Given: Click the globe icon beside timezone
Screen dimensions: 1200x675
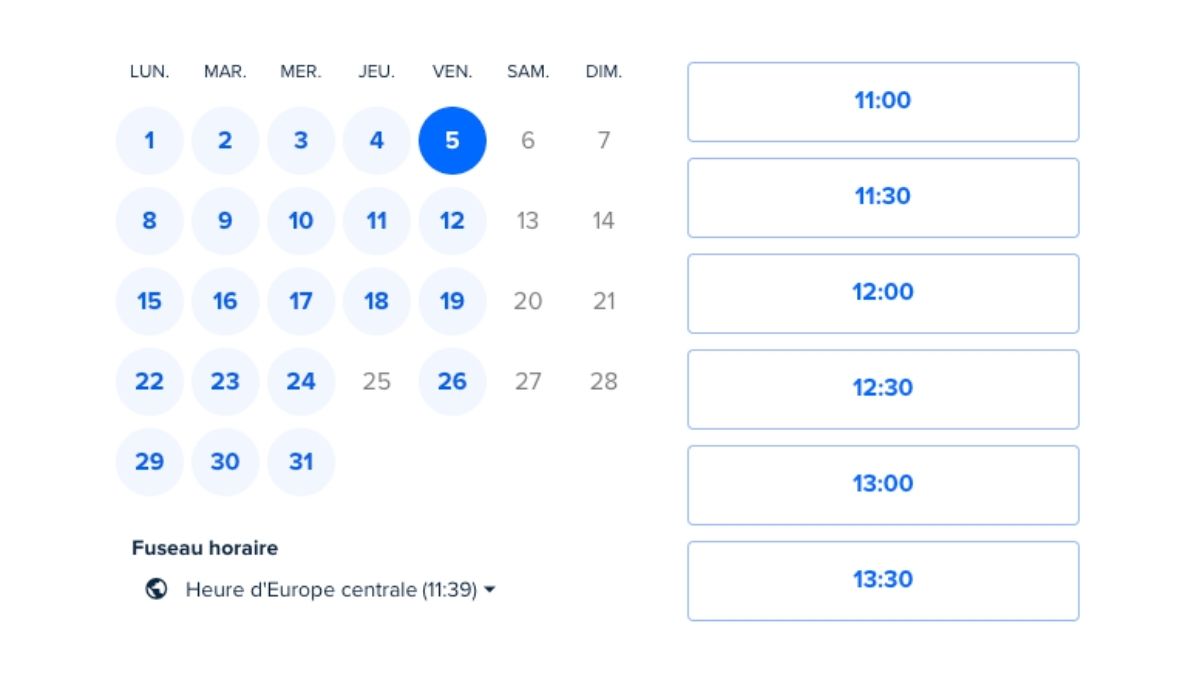Looking at the screenshot, I should pos(156,590).
